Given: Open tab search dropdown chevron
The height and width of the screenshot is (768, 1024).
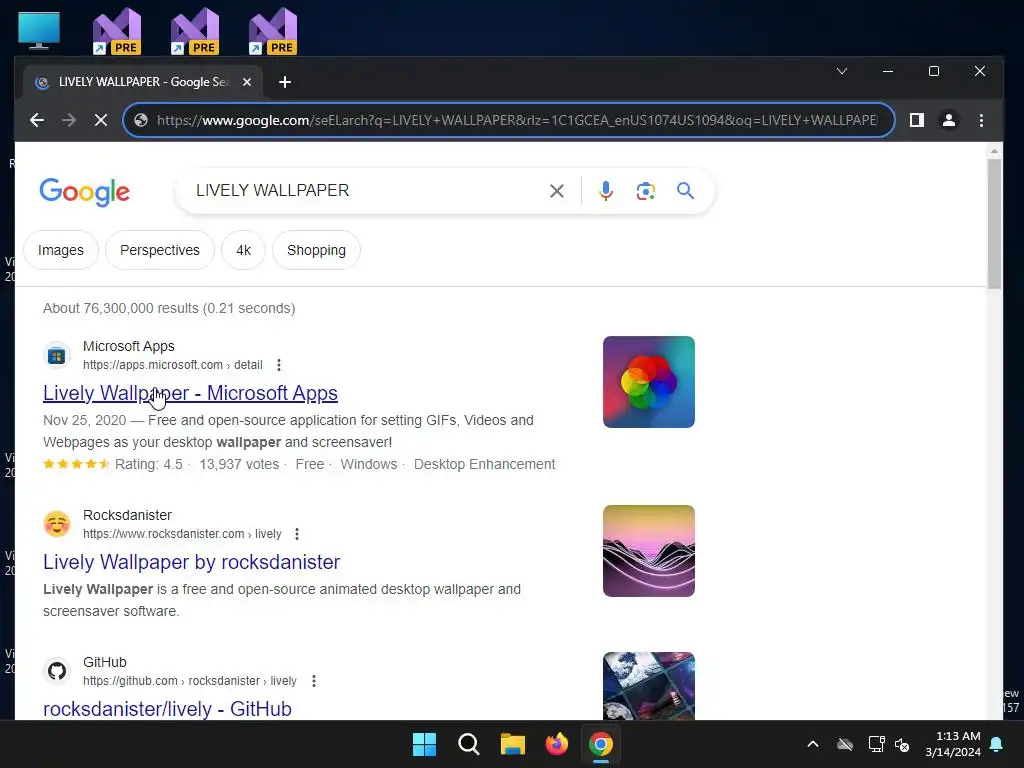Looking at the screenshot, I should click(x=842, y=71).
